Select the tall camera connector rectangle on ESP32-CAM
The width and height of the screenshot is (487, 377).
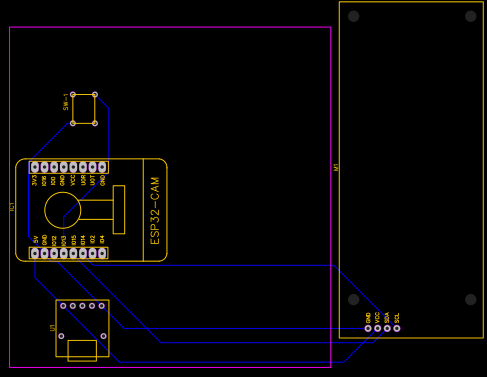(119, 210)
